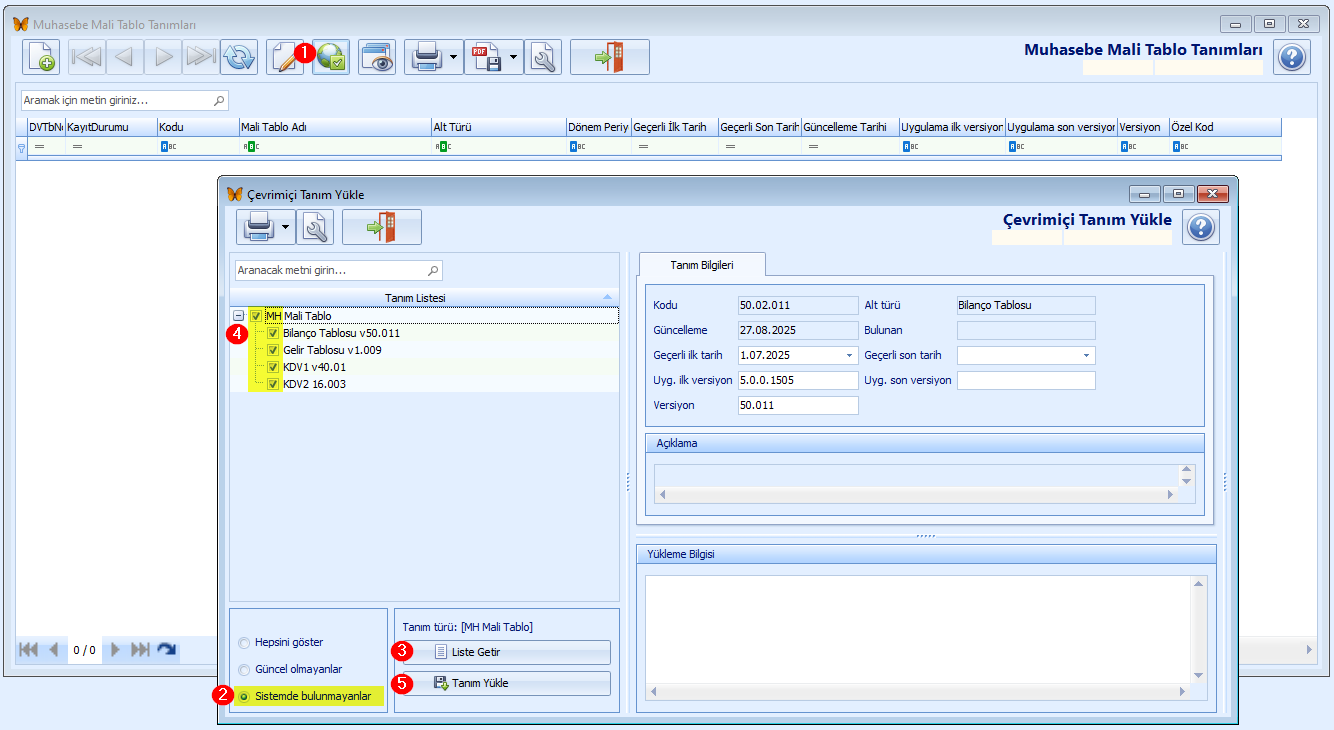Click the refresh arrows toolbar icon
Screen dimensions: 1334x730
(239, 58)
